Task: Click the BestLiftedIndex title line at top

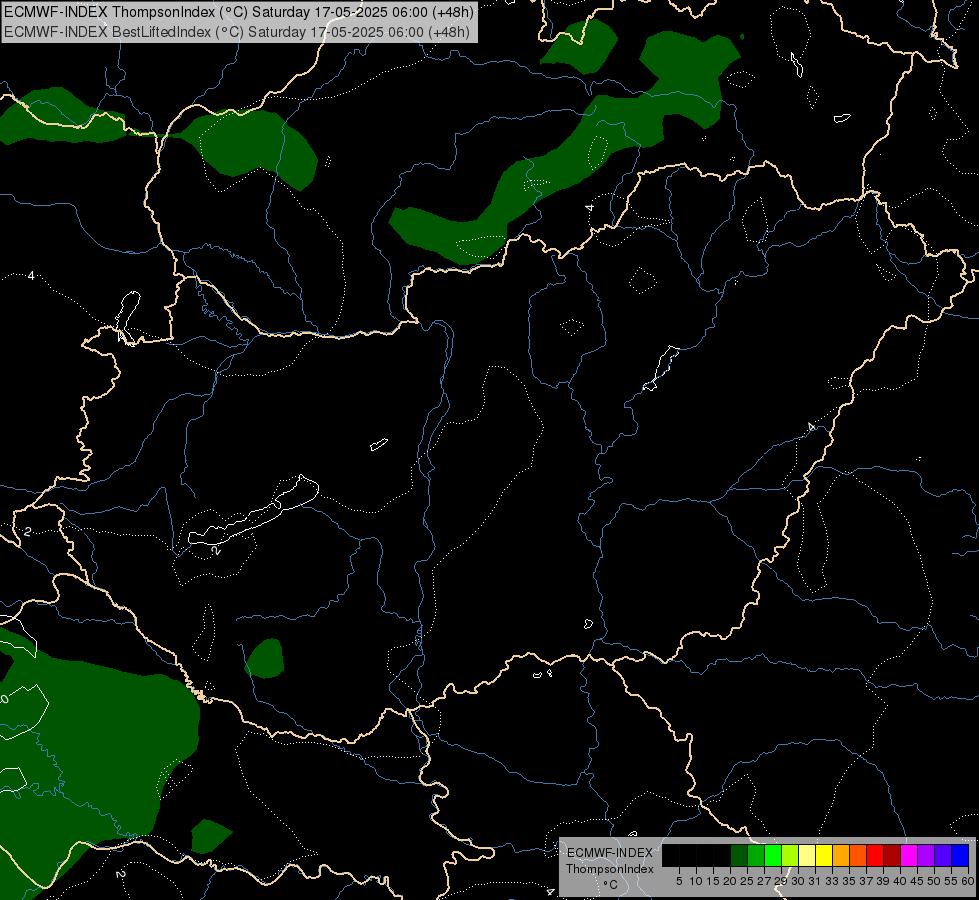Action: tap(237, 31)
